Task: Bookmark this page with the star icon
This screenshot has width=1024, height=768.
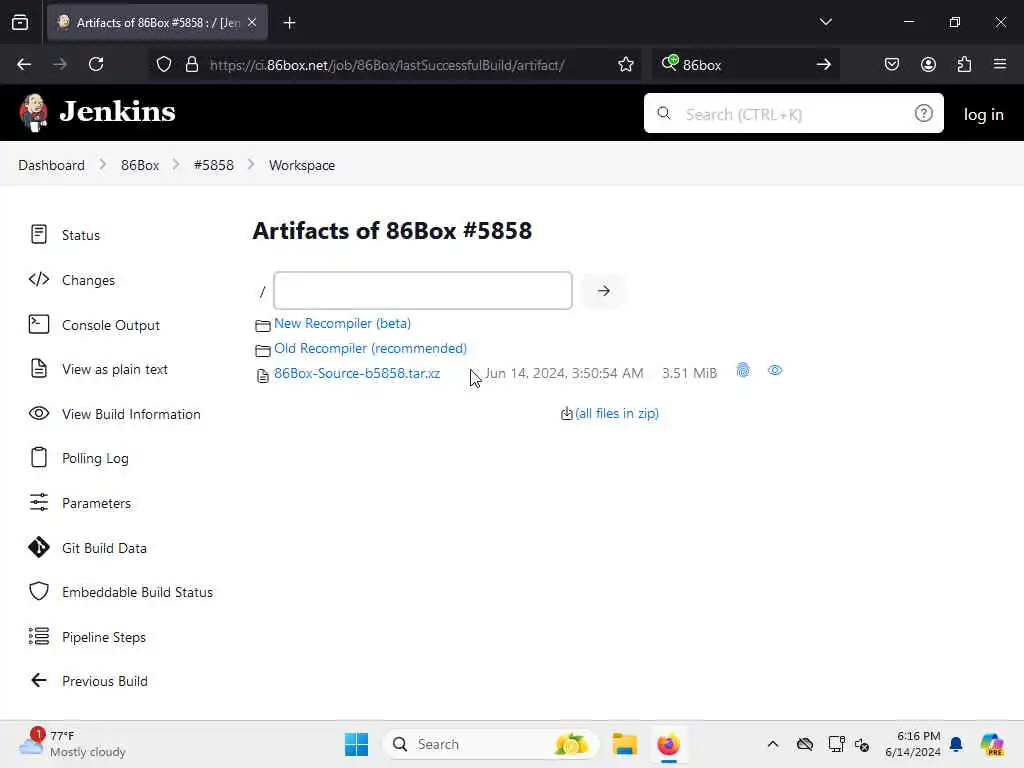Action: (x=626, y=64)
